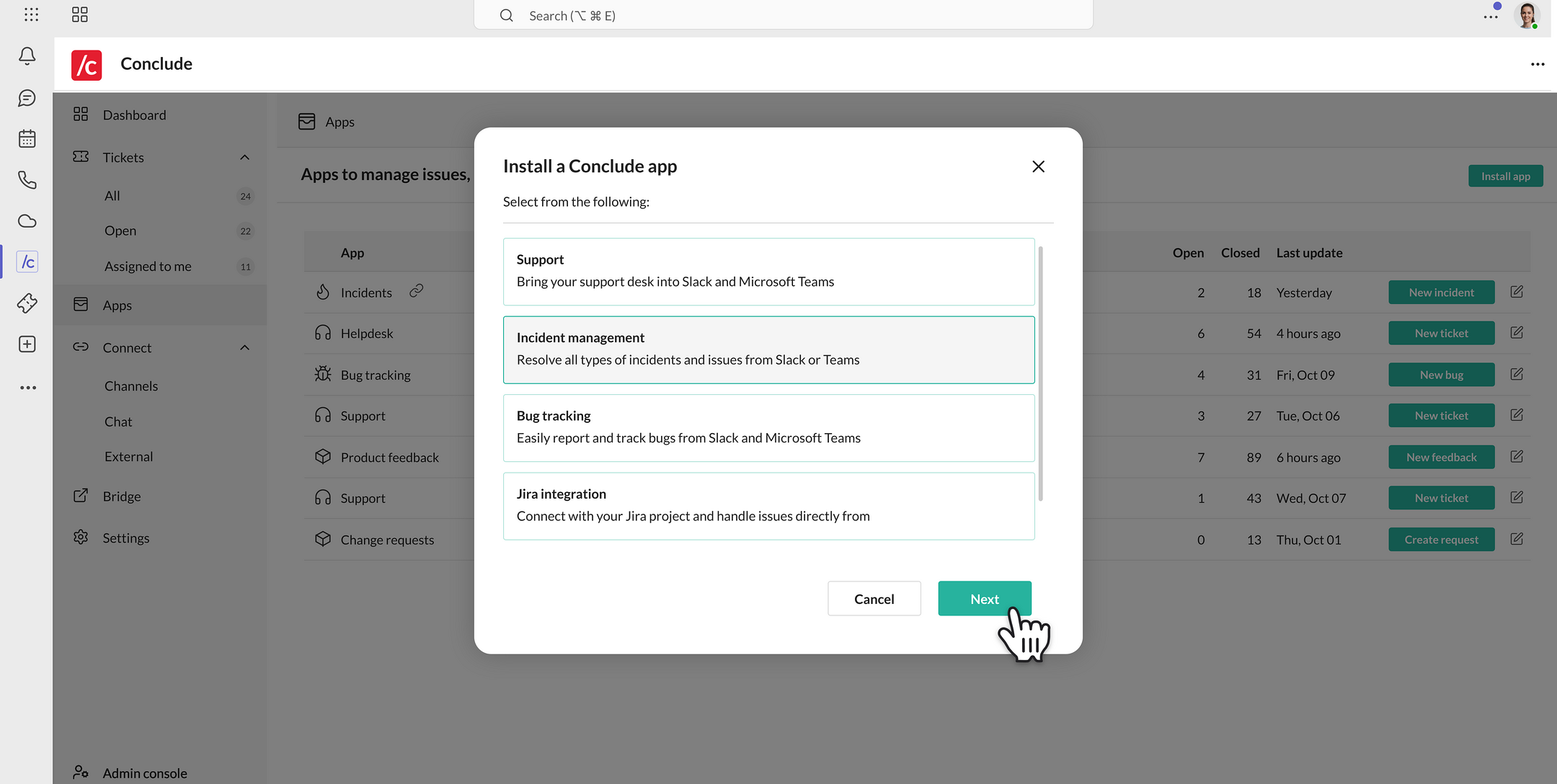Open the cloud icon in left rail
The width and height of the screenshot is (1557, 784).
pos(27,221)
